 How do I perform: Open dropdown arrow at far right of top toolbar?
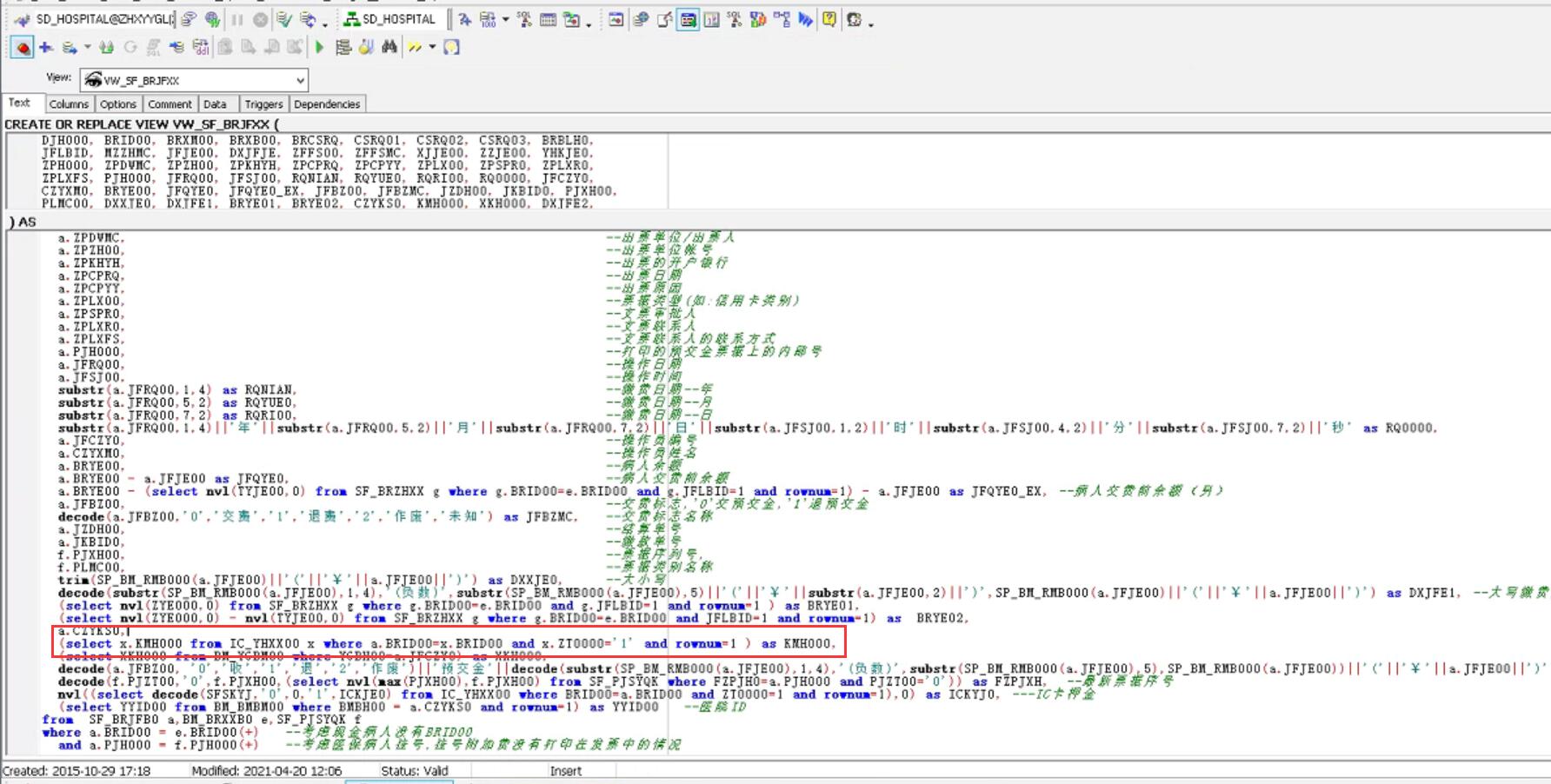click(x=870, y=23)
